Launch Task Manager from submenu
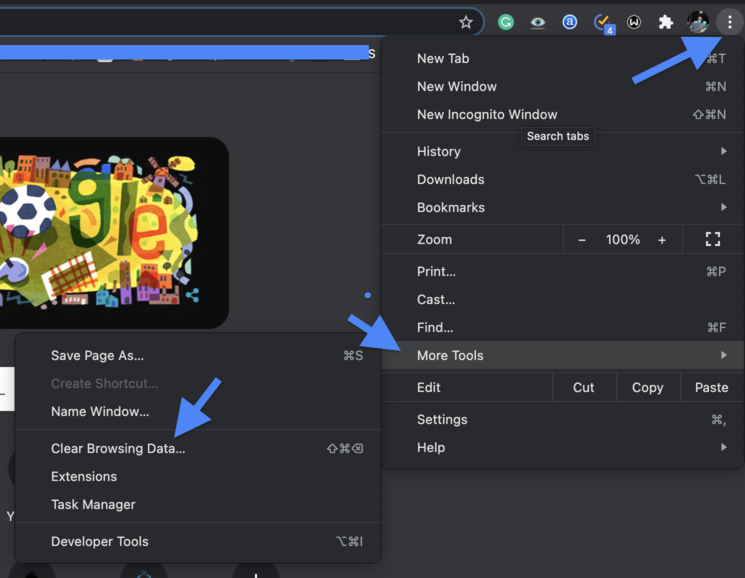 point(198,504)
